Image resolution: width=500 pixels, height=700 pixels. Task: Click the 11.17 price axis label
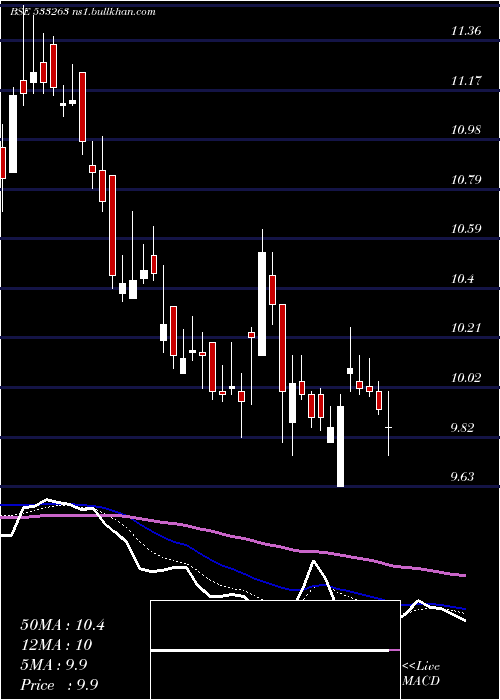tap(466, 81)
